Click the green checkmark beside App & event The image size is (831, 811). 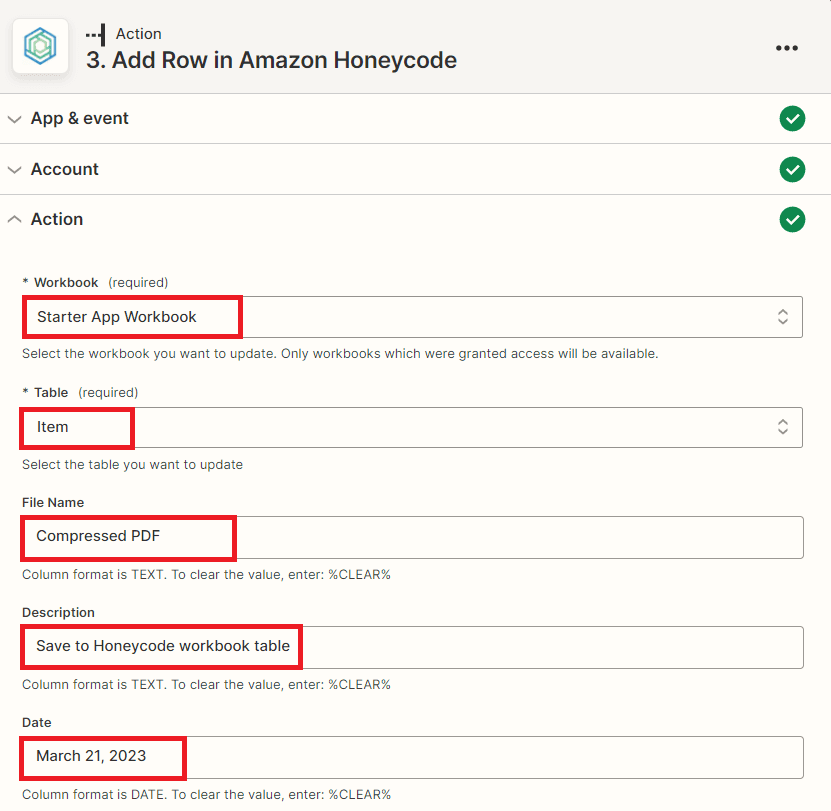pos(792,118)
